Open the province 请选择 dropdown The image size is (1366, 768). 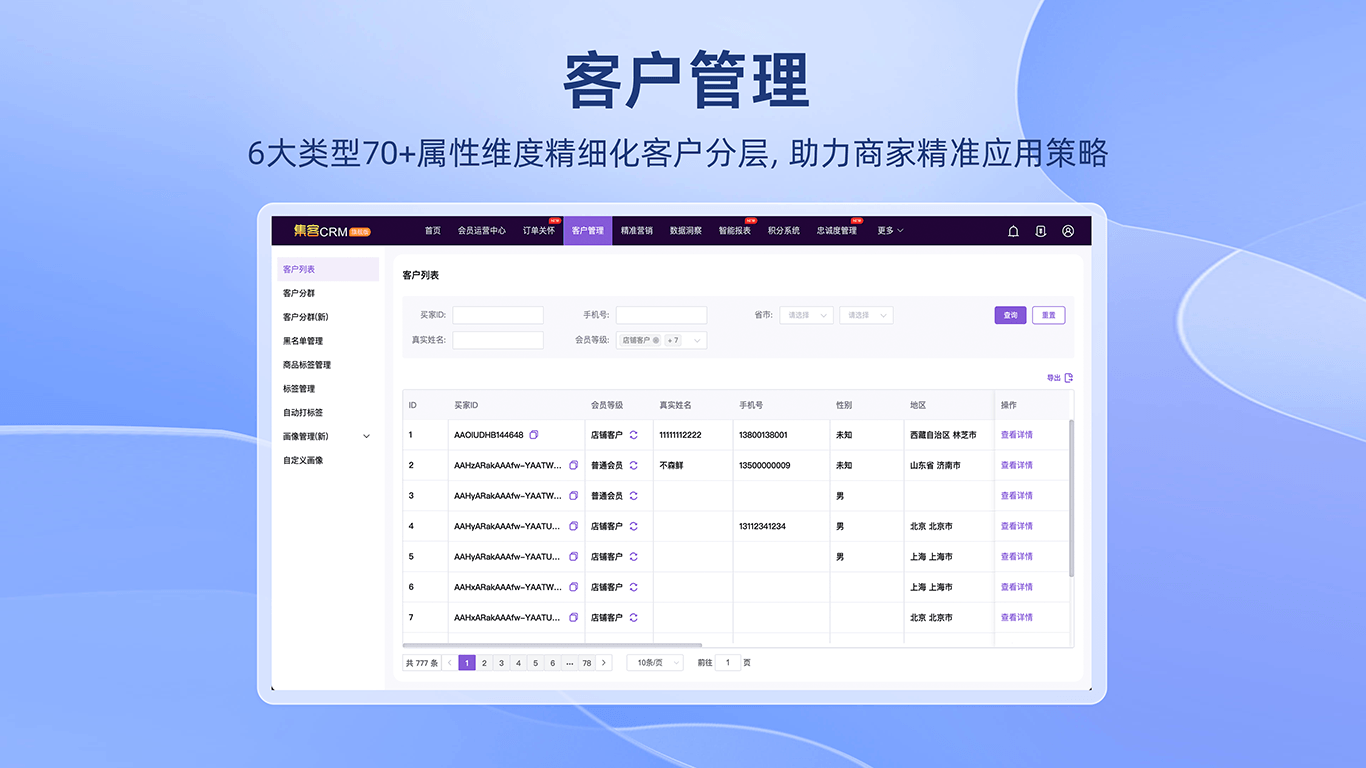806,315
